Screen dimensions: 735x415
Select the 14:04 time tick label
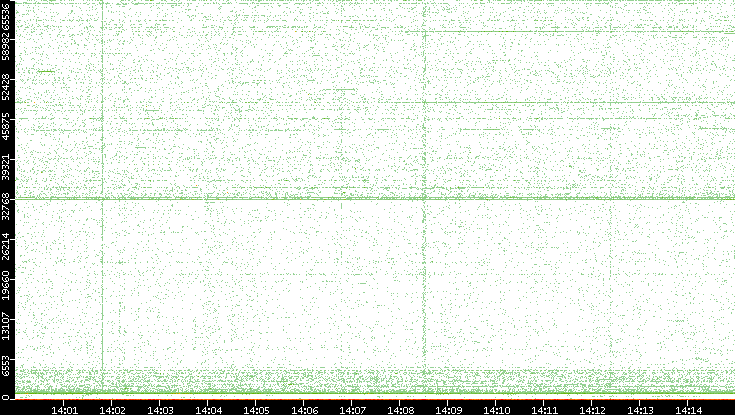(209, 410)
